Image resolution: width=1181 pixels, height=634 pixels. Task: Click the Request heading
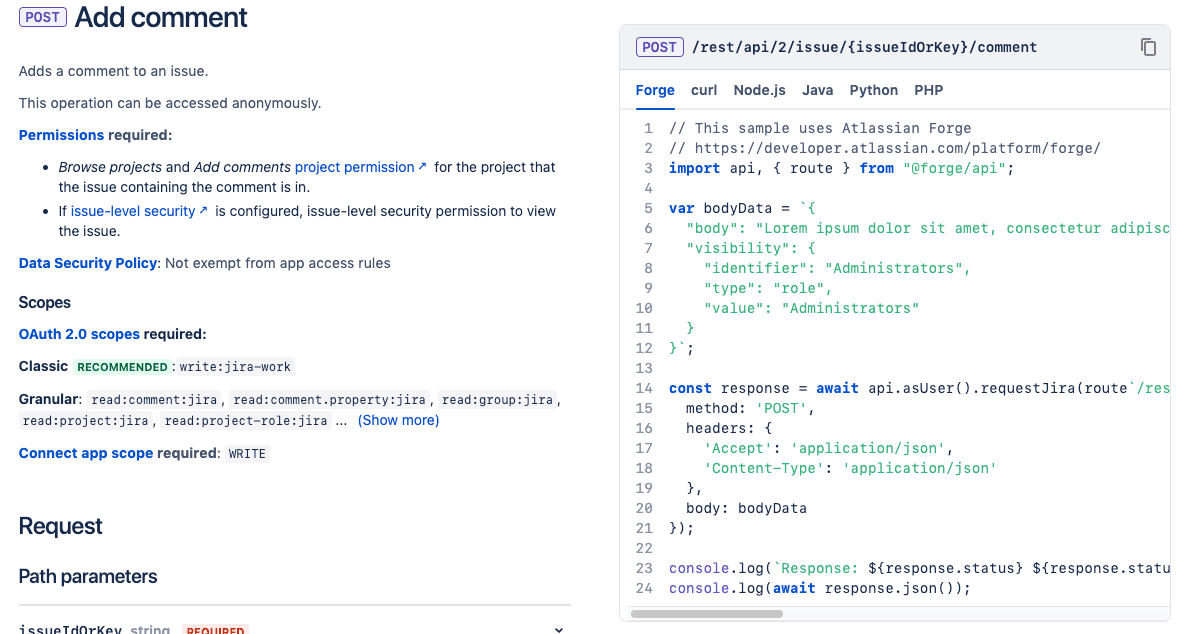[60, 526]
